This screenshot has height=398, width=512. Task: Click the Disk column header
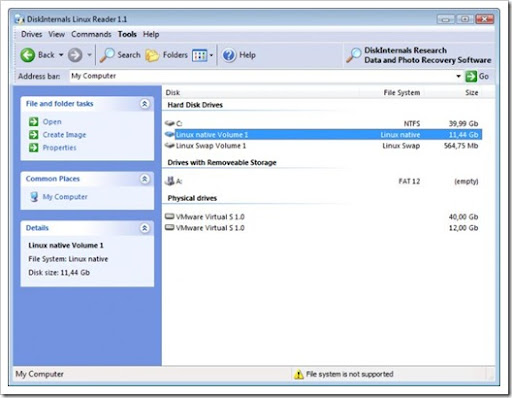click(x=173, y=93)
